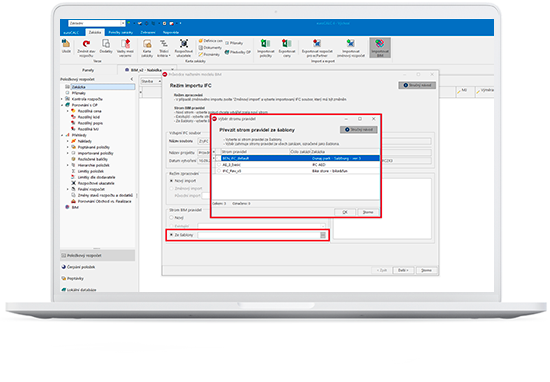The width and height of the screenshot is (550, 382).
Task: Select the BIM_v2 - Nabídka document tab
Action: [x=147, y=70]
